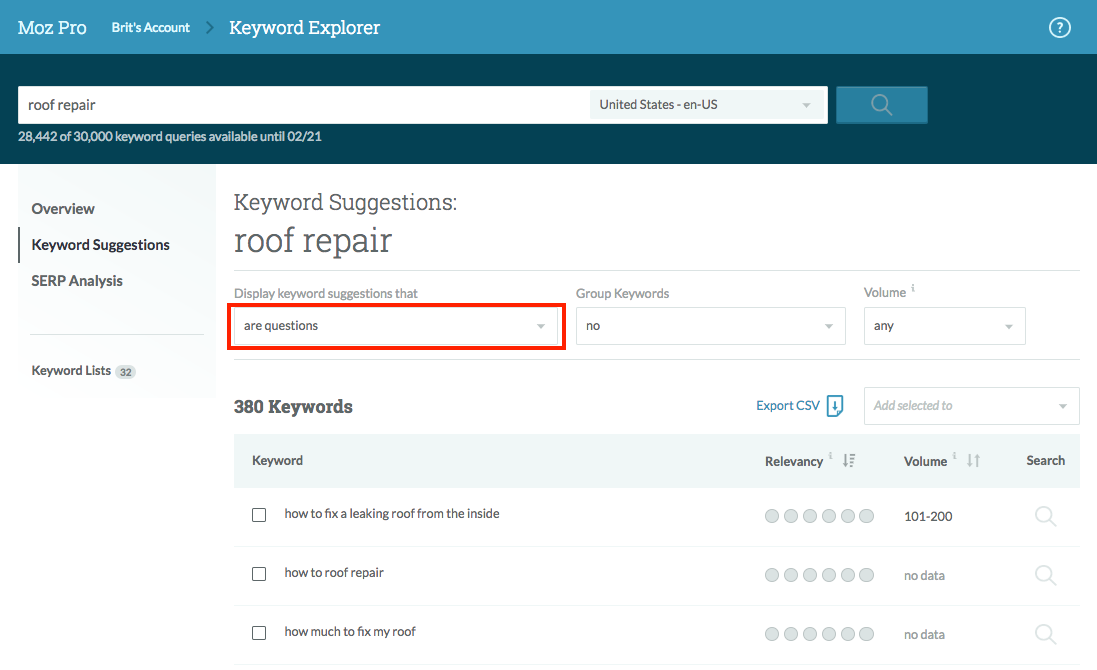Image resolution: width=1097 pixels, height=670 pixels.
Task: Search 'how to fix a leaking roof' magnifier
Action: point(1045,516)
